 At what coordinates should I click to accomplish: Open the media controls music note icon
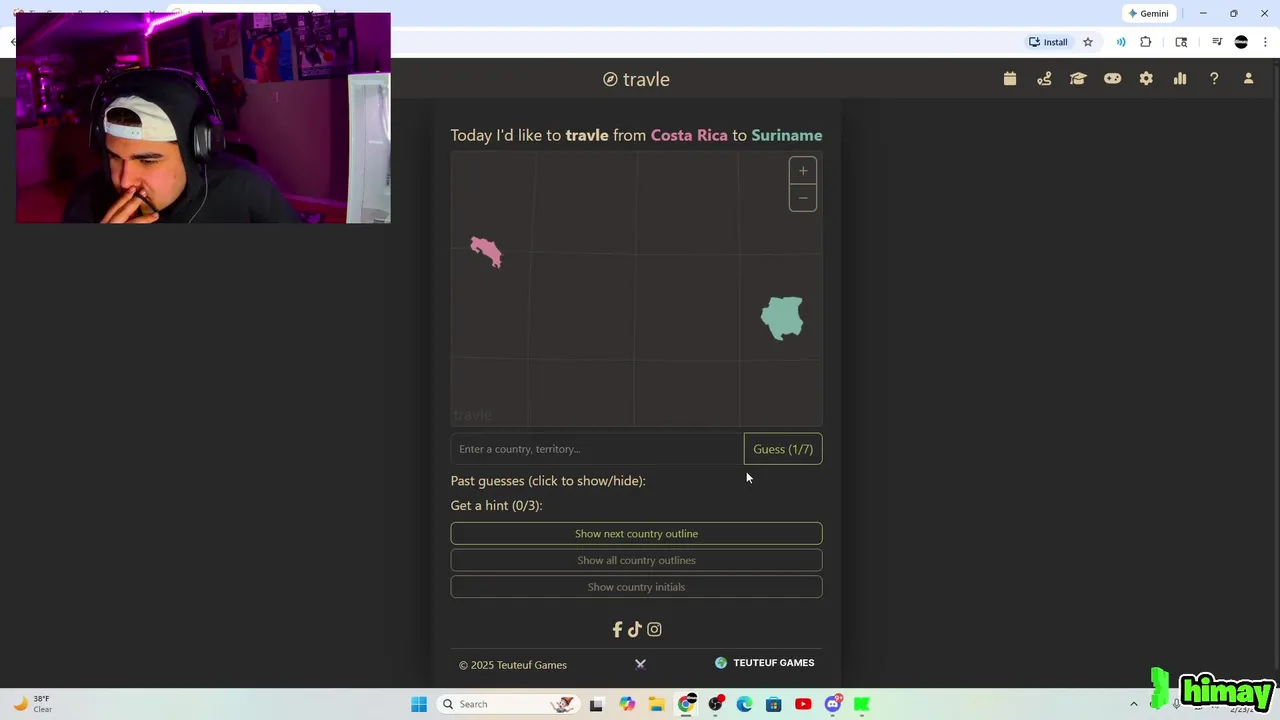tap(1217, 42)
